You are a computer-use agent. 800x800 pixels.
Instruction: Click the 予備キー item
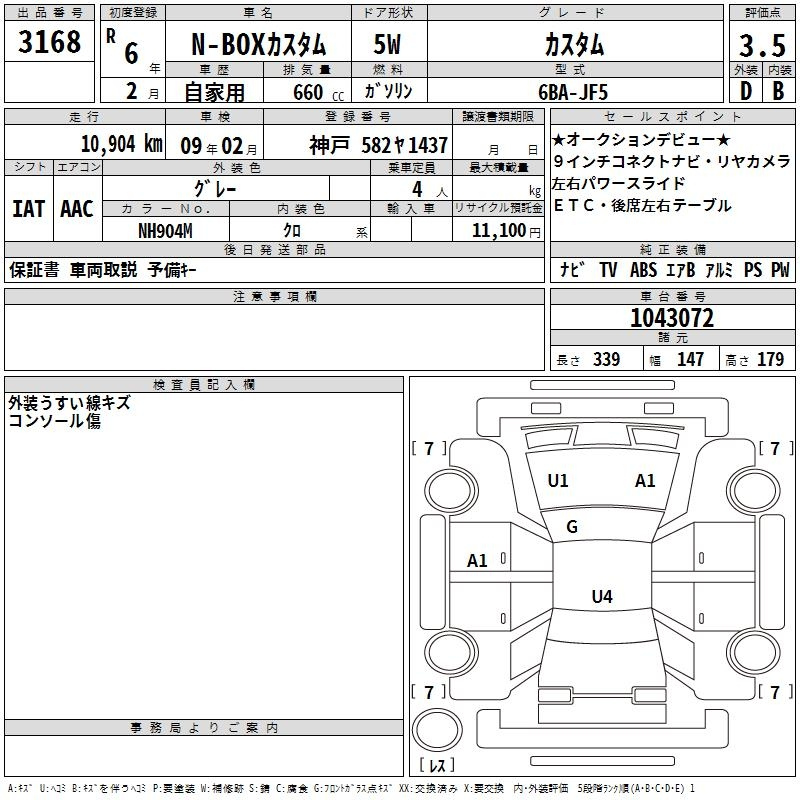coord(172,270)
